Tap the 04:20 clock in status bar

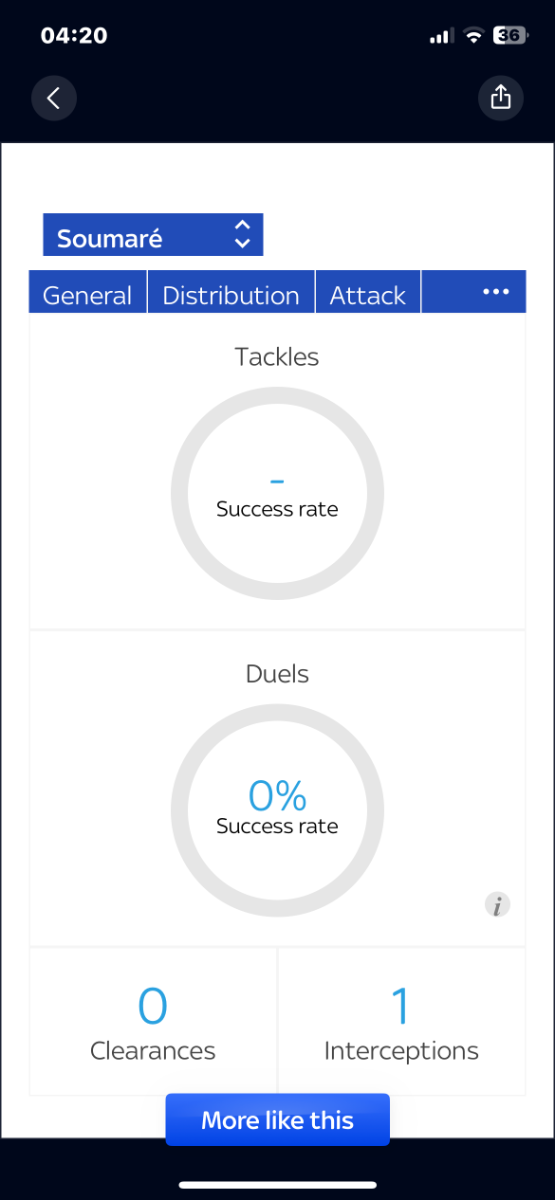(x=74, y=36)
